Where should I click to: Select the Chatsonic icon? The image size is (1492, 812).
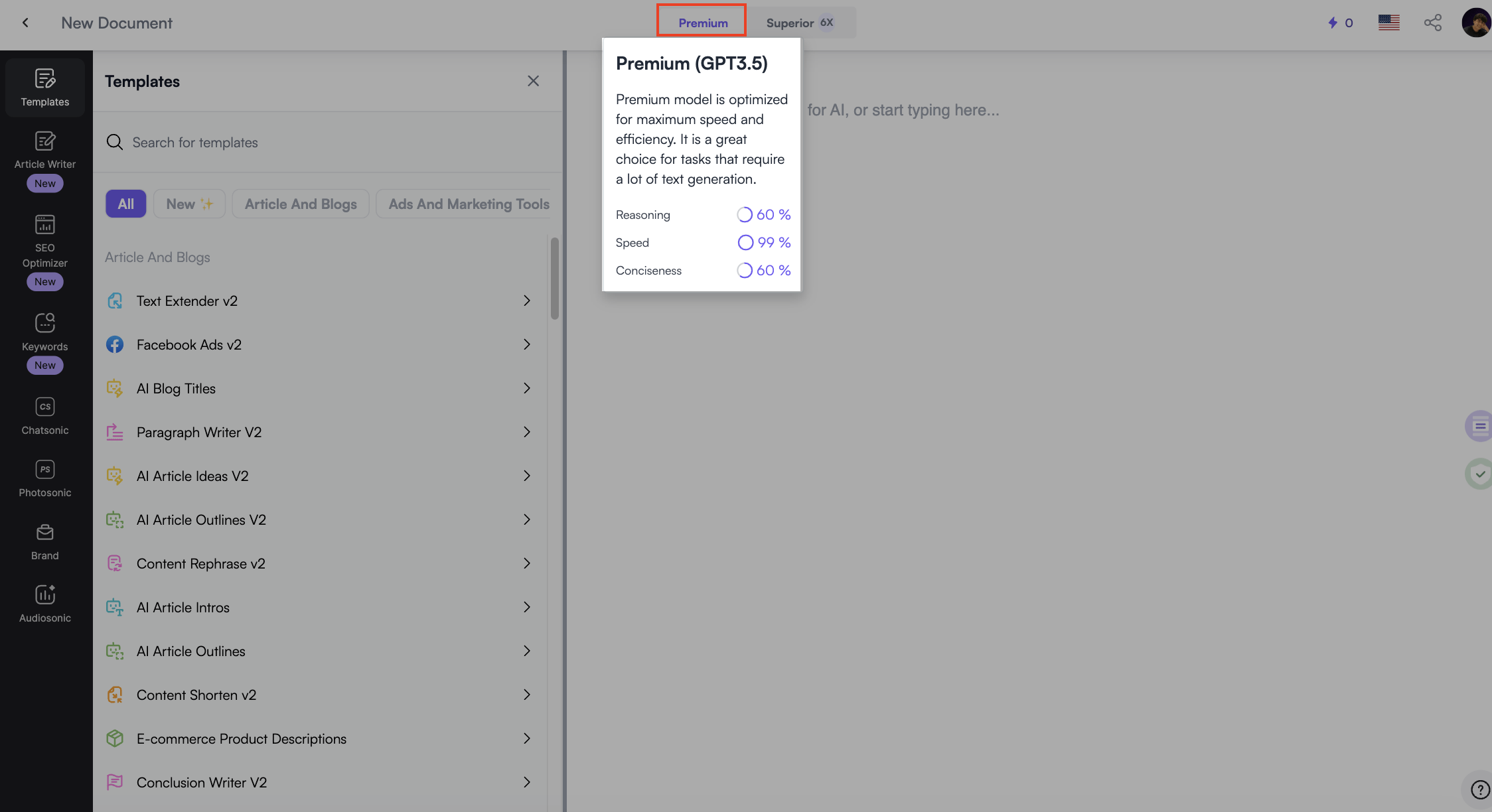[45, 408]
